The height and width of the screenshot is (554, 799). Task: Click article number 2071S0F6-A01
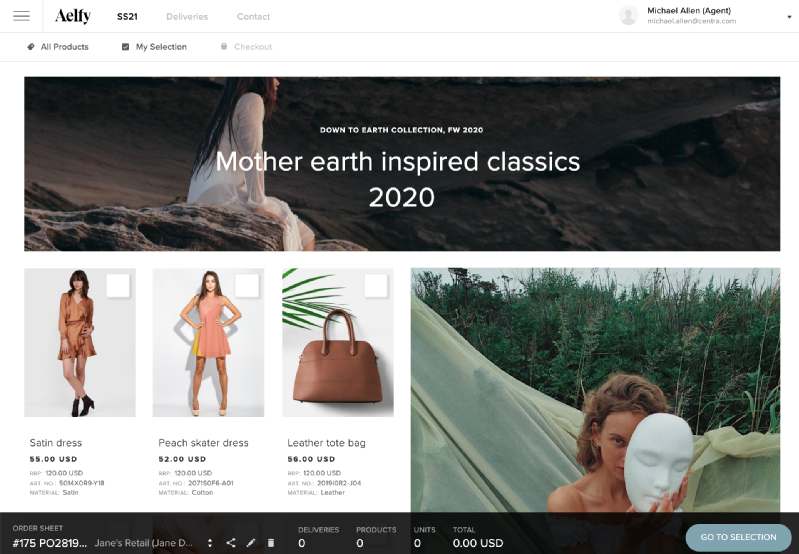click(x=211, y=483)
